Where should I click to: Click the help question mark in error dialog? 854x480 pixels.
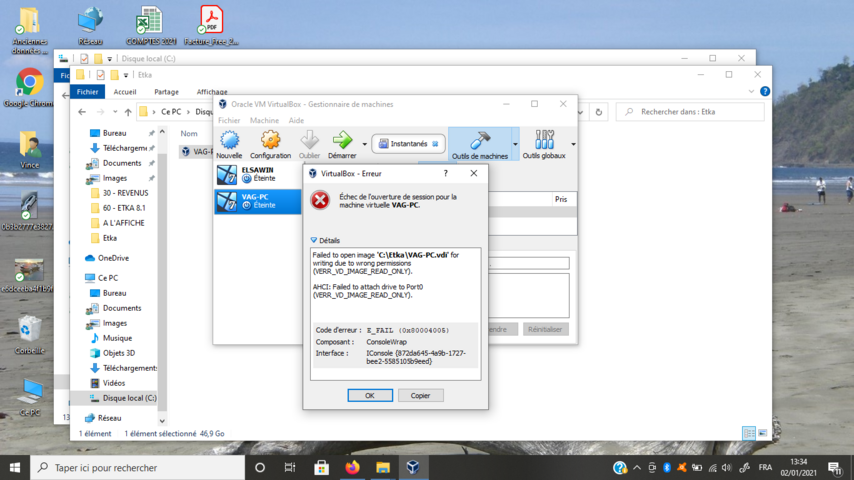(x=446, y=173)
